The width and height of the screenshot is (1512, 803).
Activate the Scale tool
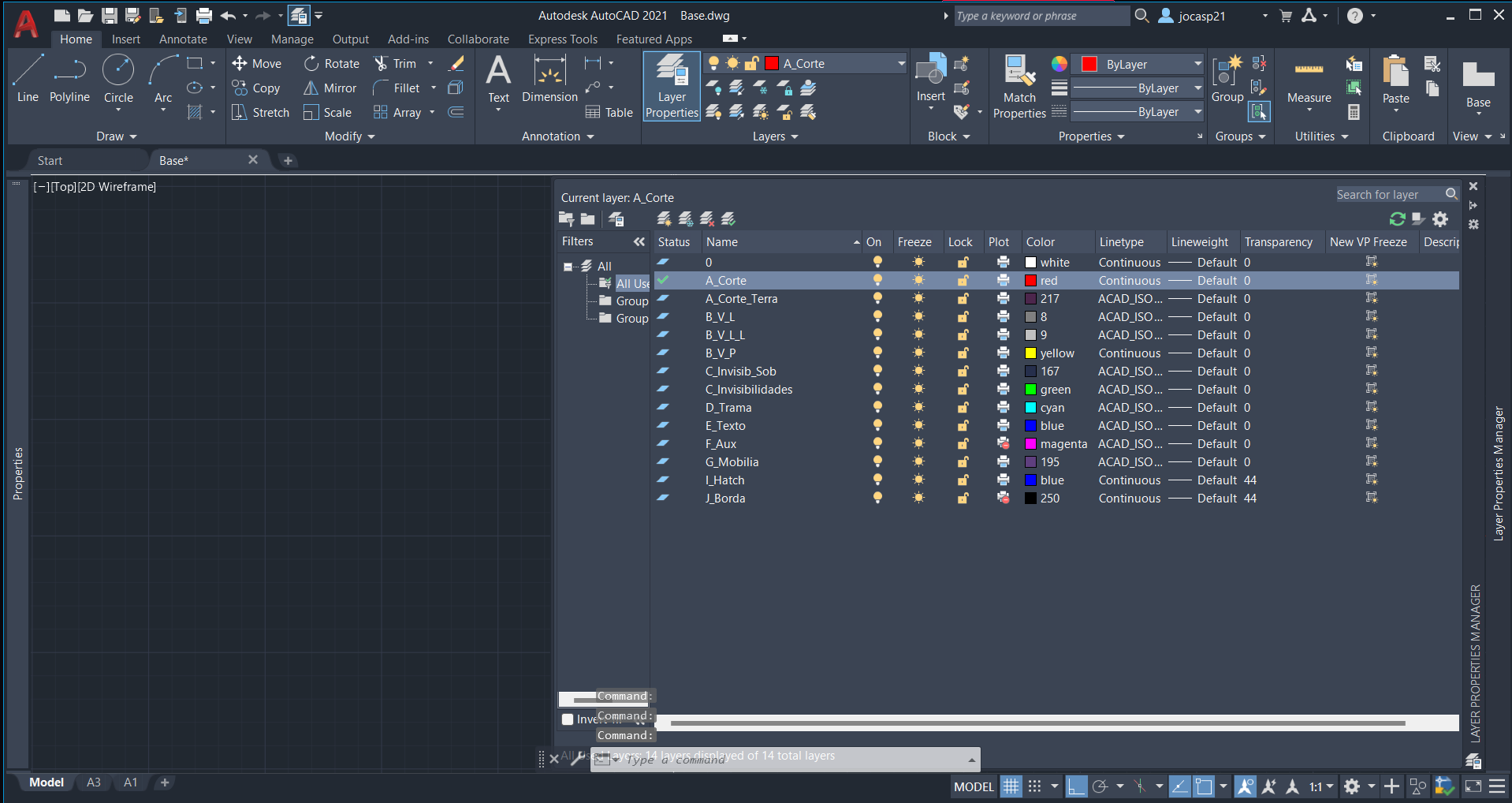pyautogui.click(x=328, y=113)
